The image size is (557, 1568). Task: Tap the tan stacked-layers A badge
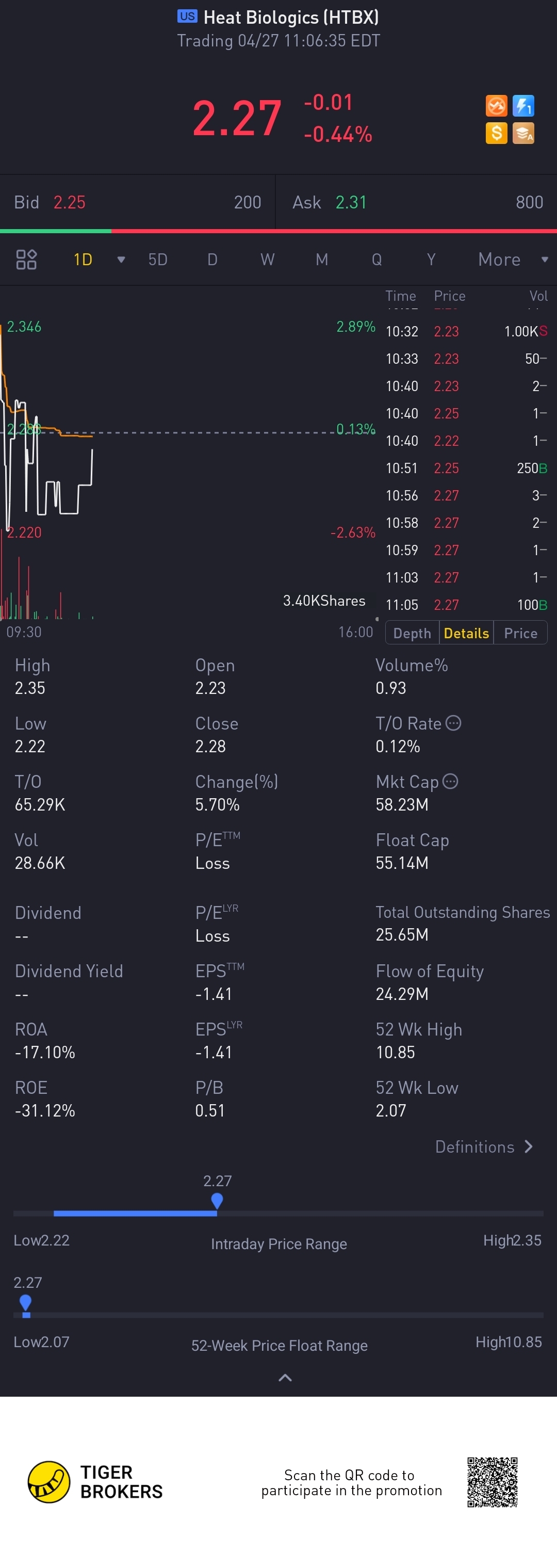(523, 133)
